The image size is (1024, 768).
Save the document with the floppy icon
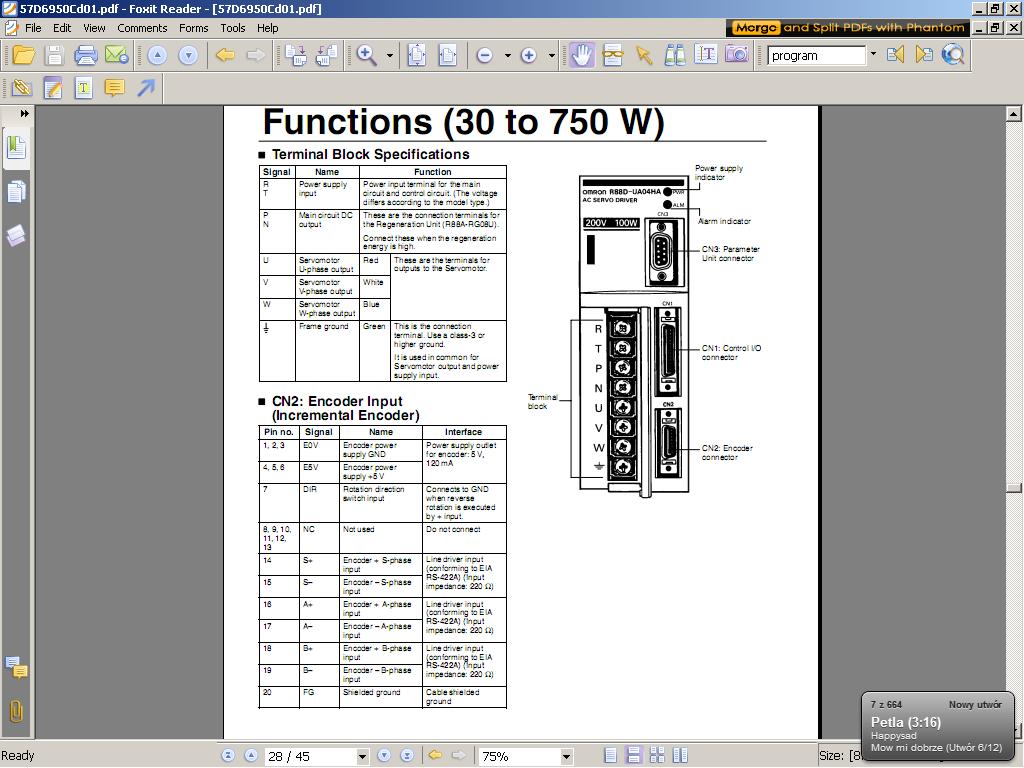[54, 55]
